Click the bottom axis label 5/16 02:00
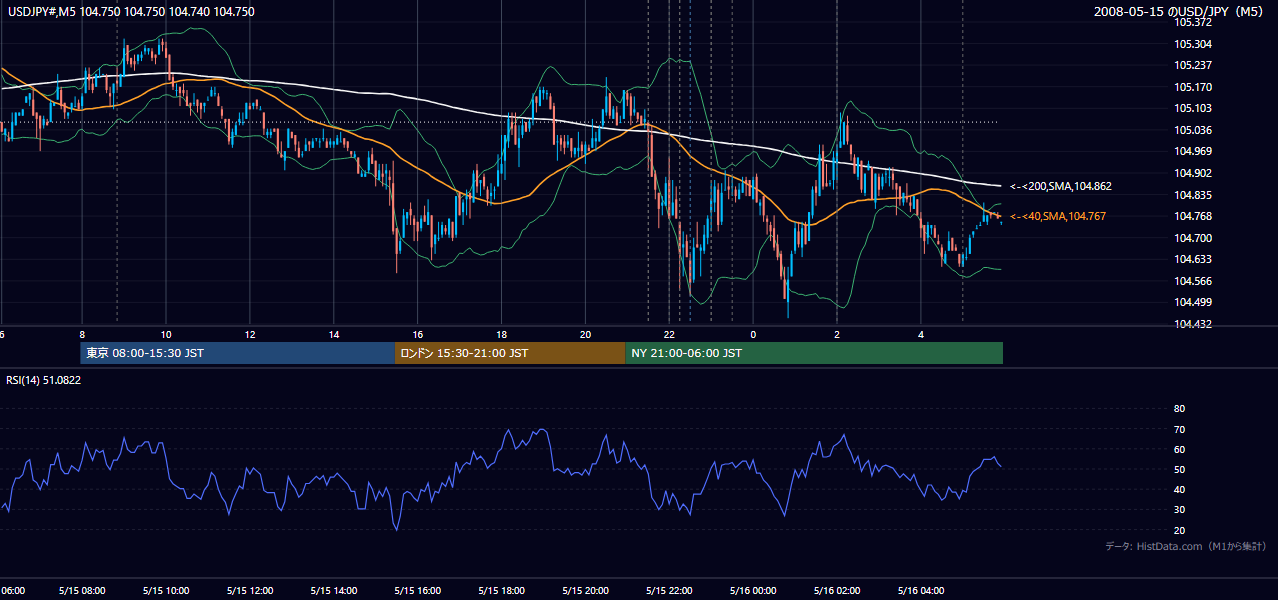 pyautogui.click(x=838, y=590)
